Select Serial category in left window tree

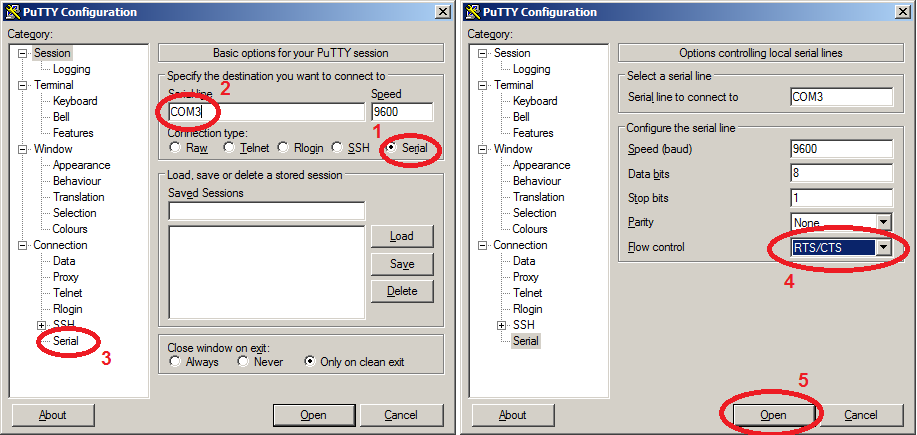click(x=66, y=341)
